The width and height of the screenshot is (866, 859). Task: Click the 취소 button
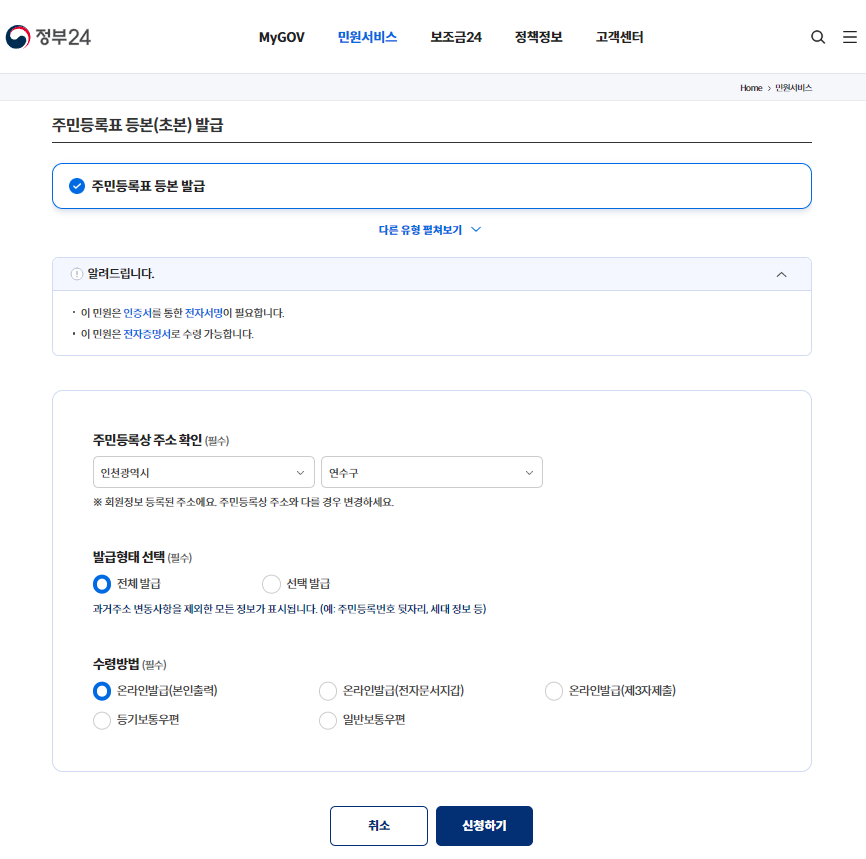click(379, 826)
